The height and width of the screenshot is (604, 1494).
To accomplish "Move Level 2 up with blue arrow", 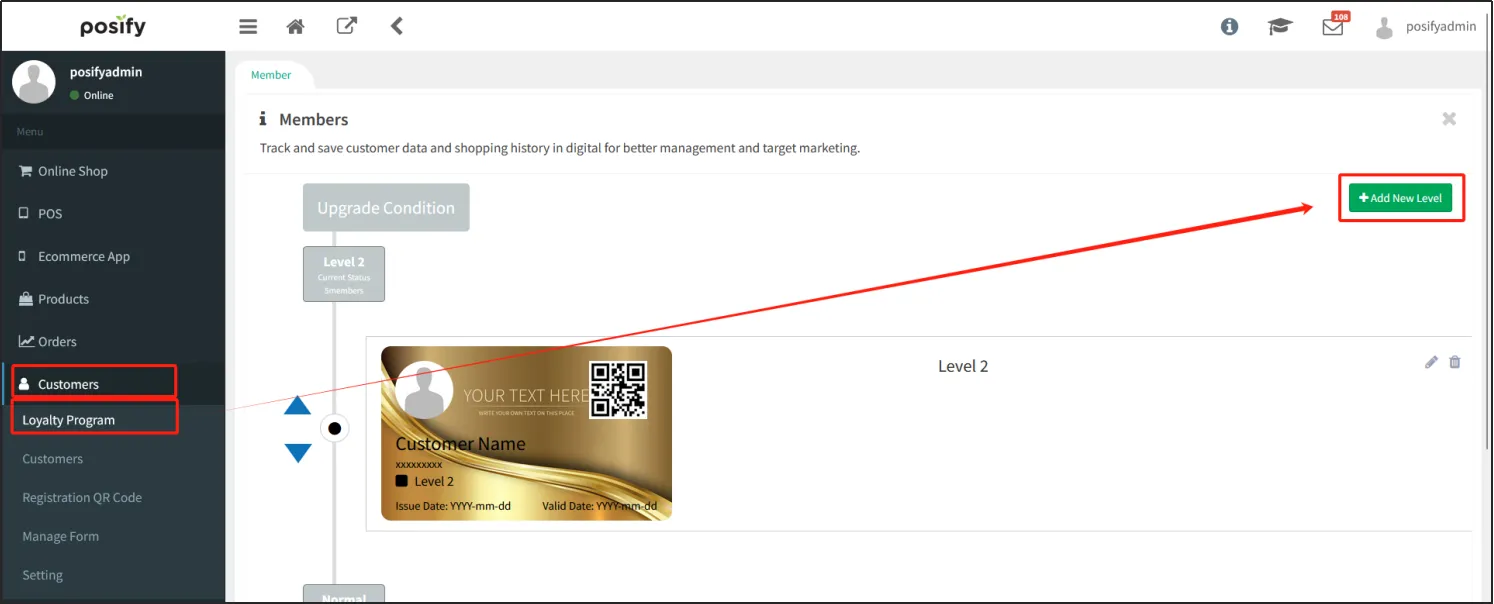I will point(298,406).
